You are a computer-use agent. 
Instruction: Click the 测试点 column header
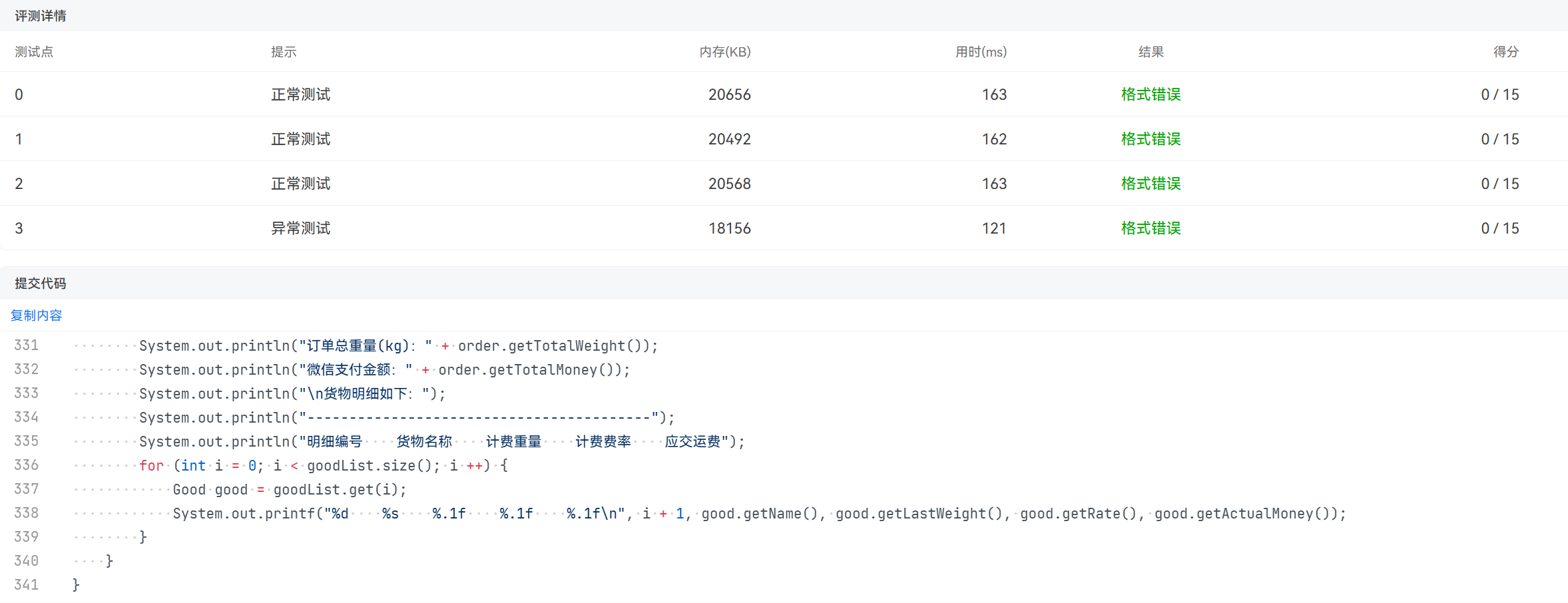34,52
